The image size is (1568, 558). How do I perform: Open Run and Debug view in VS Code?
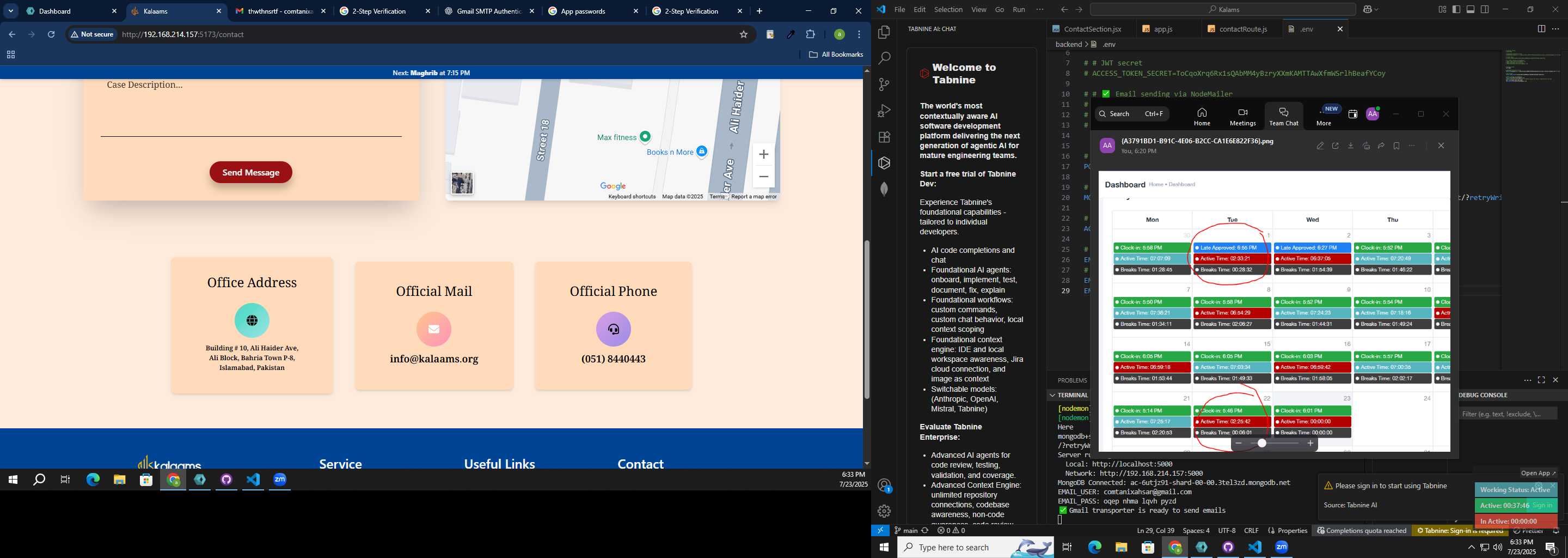click(x=884, y=111)
